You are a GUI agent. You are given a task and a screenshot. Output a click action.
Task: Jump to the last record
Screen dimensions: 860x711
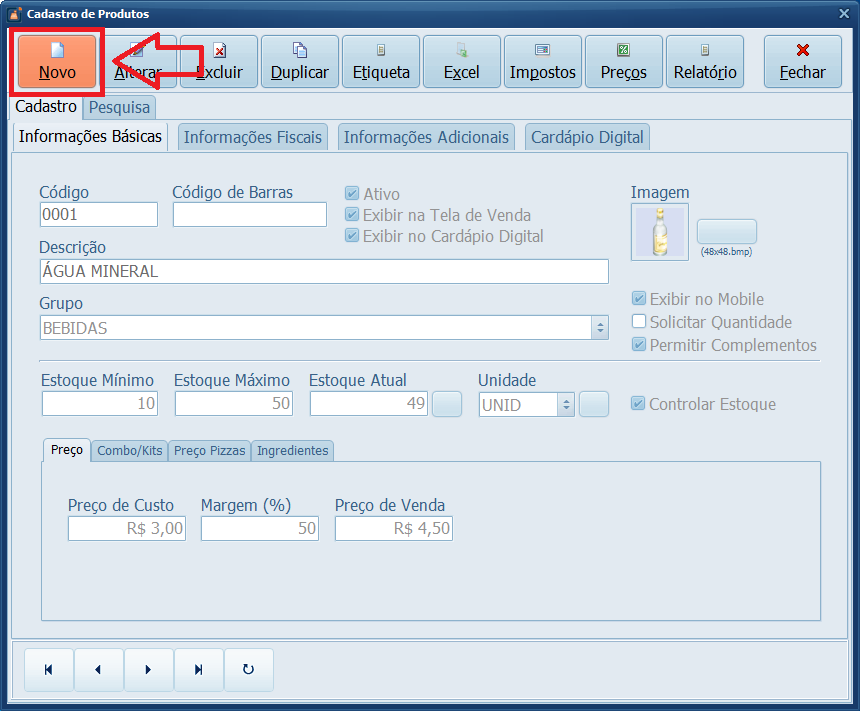(198, 669)
